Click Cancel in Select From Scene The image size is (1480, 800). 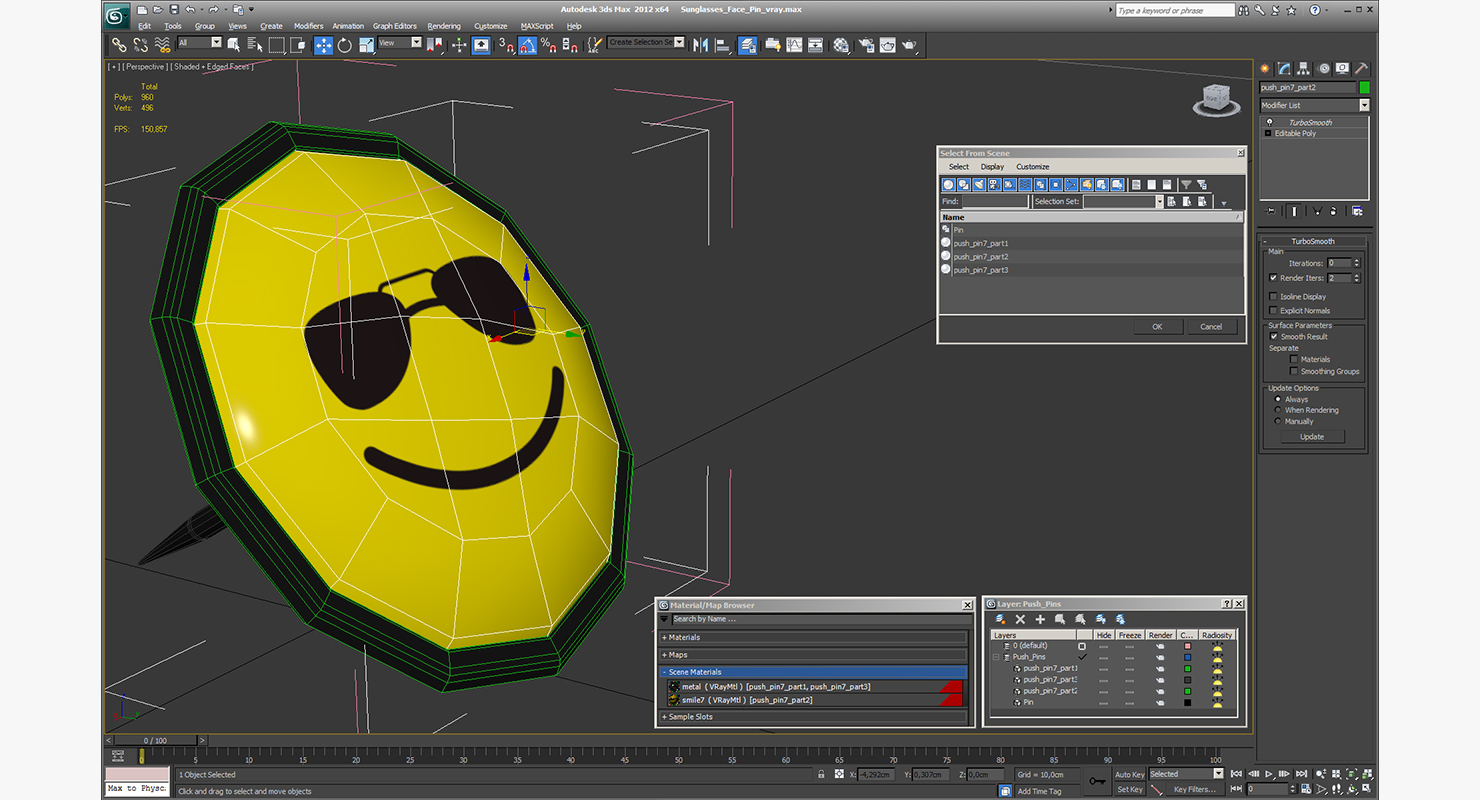pyautogui.click(x=1211, y=327)
